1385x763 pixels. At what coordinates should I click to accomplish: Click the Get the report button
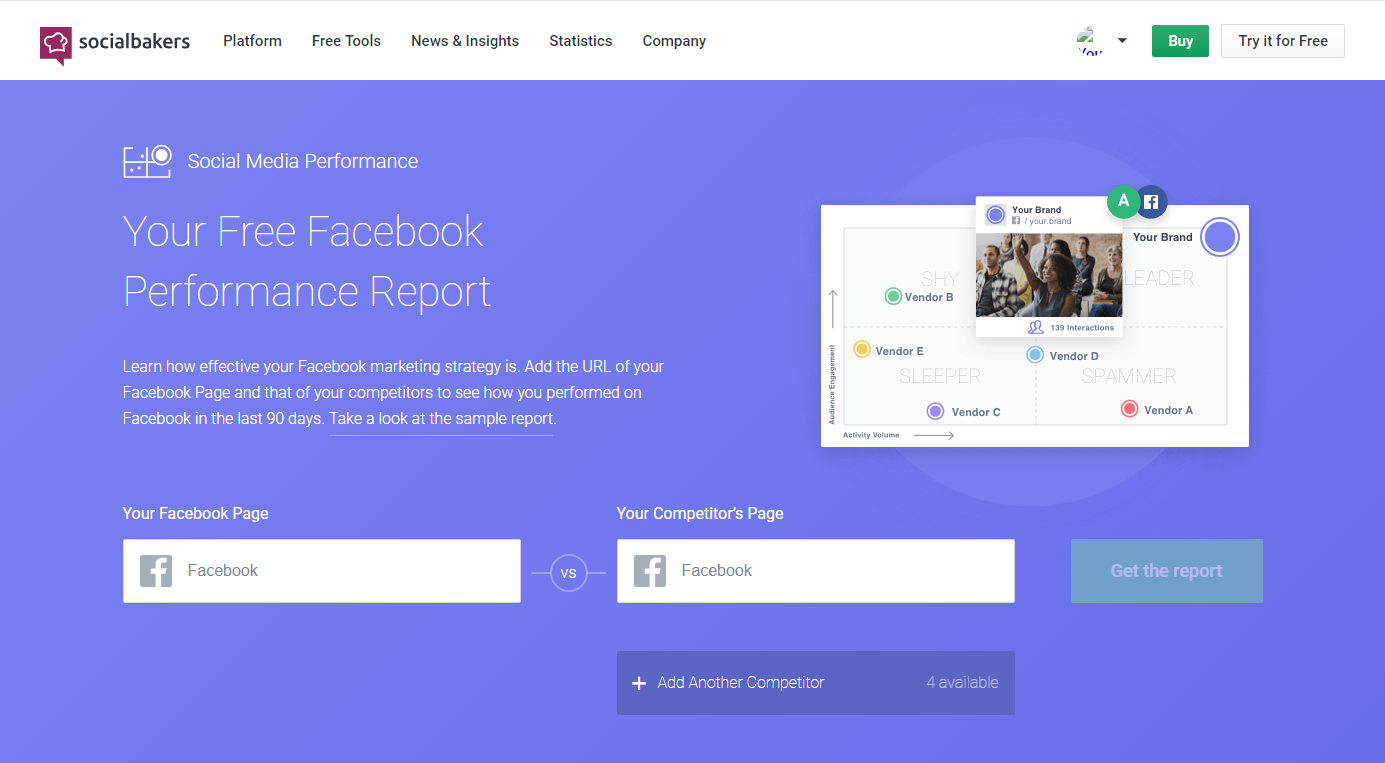[x=1166, y=571]
